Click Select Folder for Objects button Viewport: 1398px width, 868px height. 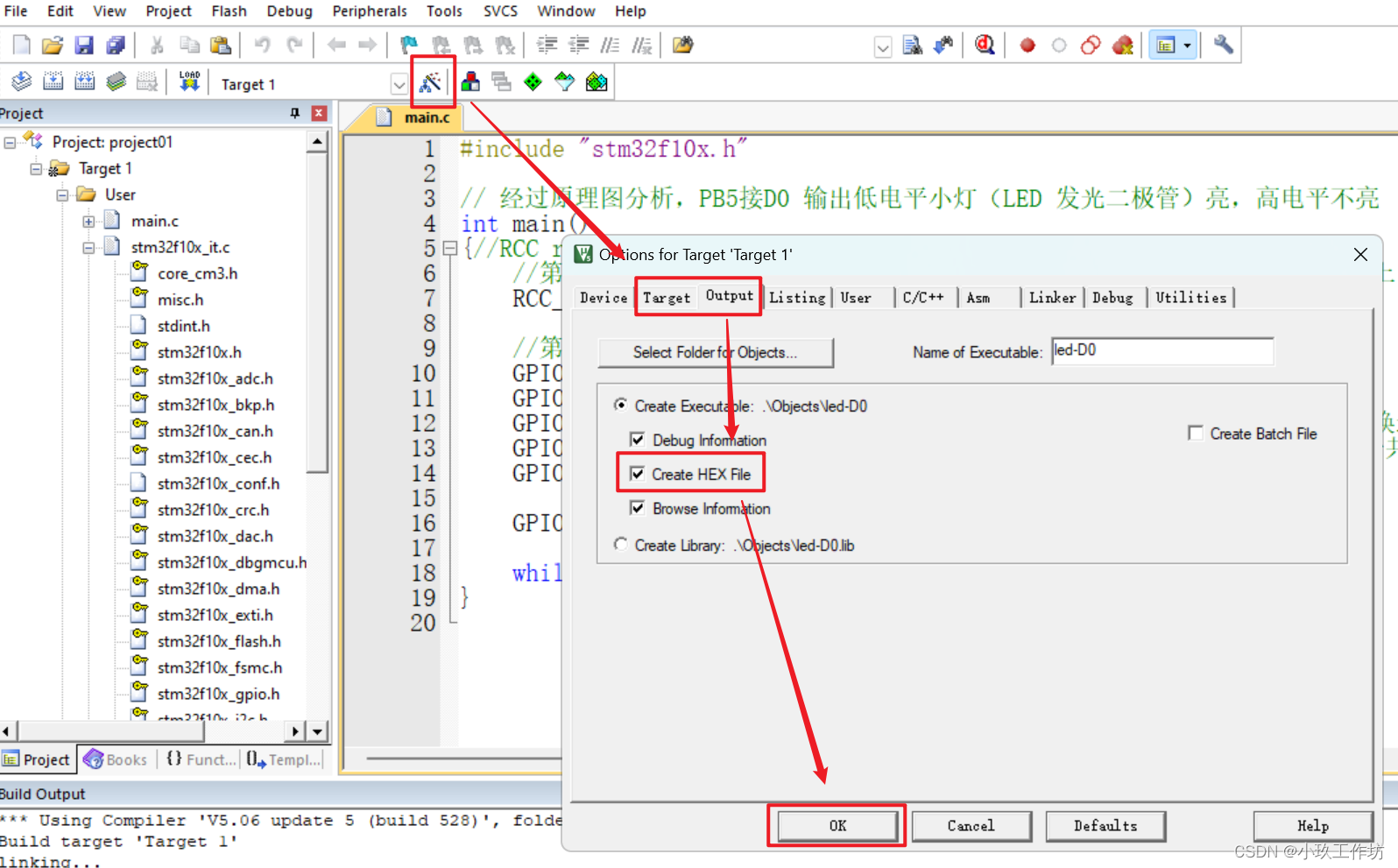[715, 352]
